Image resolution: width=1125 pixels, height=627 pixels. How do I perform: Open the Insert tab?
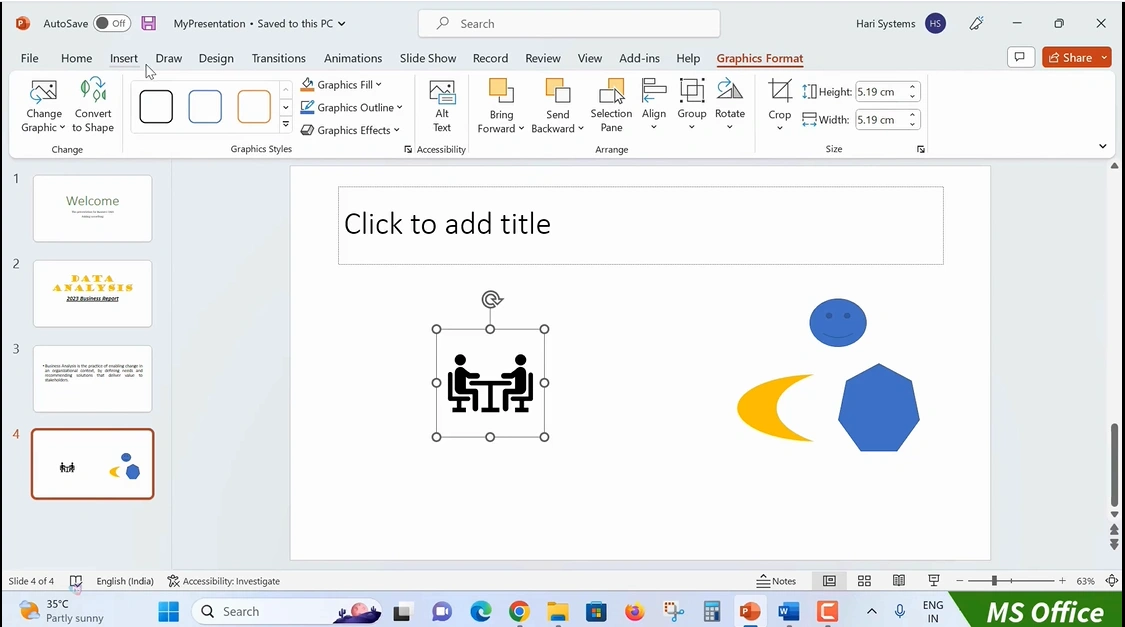pyautogui.click(x=124, y=58)
